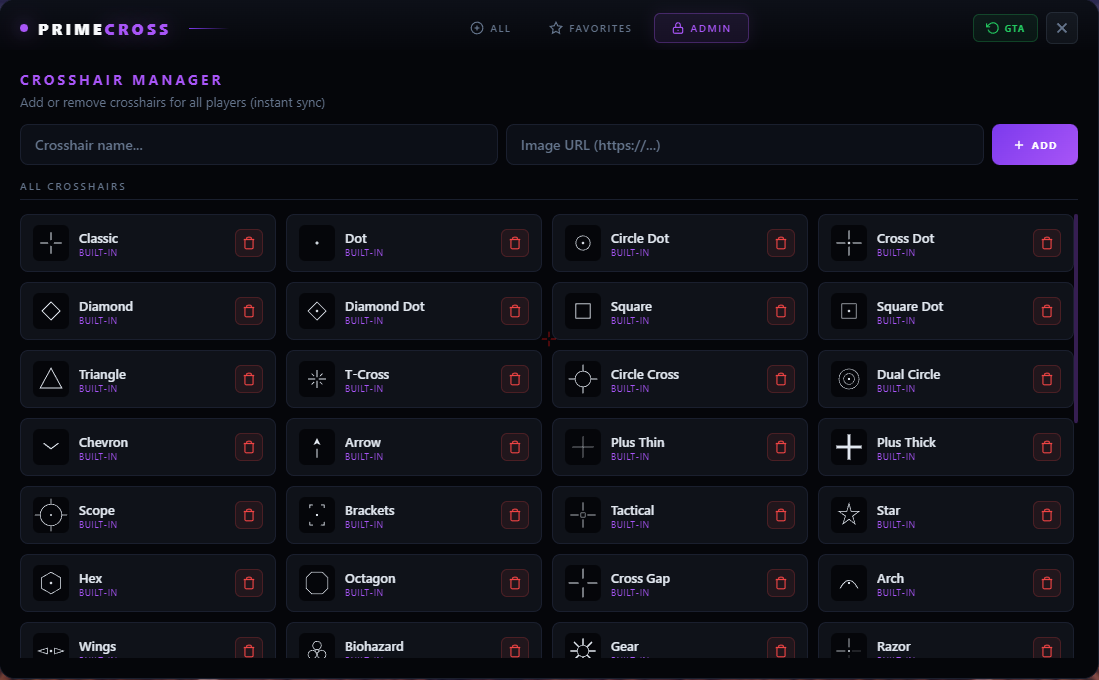Delete the Plus Thick crosshair
1099x680 pixels.
pyautogui.click(x=1047, y=447)
